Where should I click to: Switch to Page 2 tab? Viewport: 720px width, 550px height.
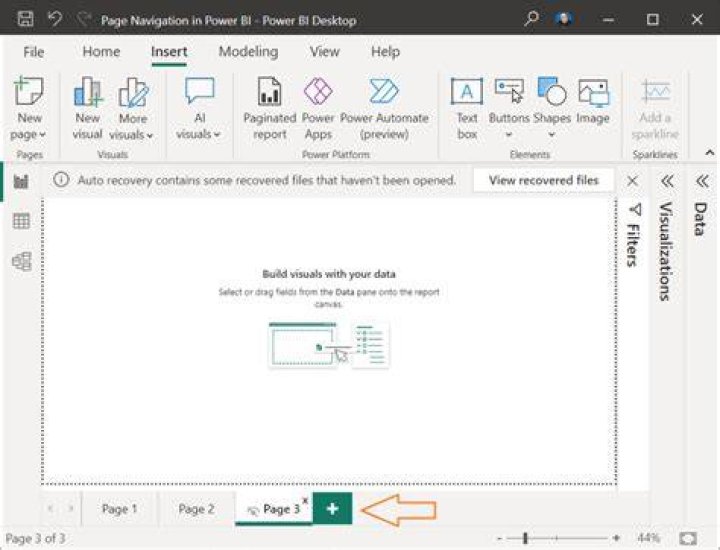[x=196, y=509]
